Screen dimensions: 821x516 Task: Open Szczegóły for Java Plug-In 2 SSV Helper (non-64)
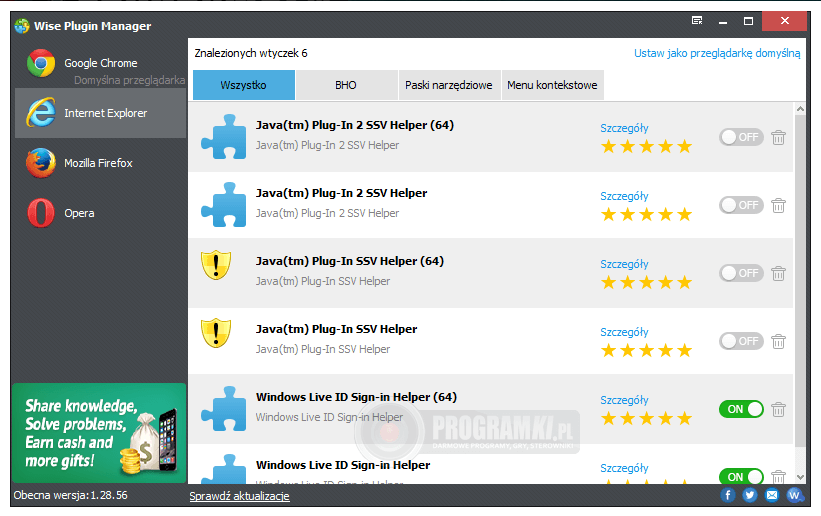pos(624,196)
